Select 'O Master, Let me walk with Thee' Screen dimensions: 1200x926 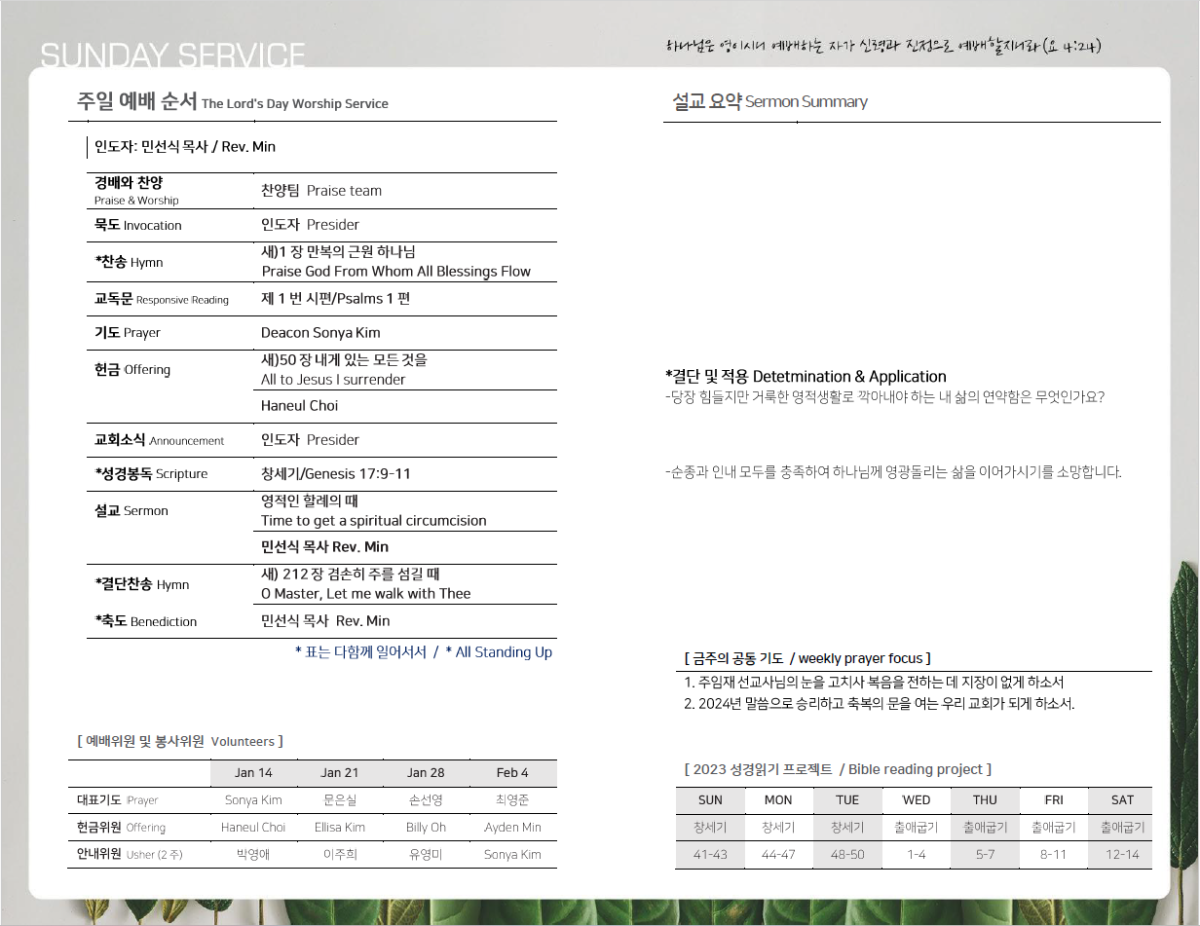click(x=366, y=593)
